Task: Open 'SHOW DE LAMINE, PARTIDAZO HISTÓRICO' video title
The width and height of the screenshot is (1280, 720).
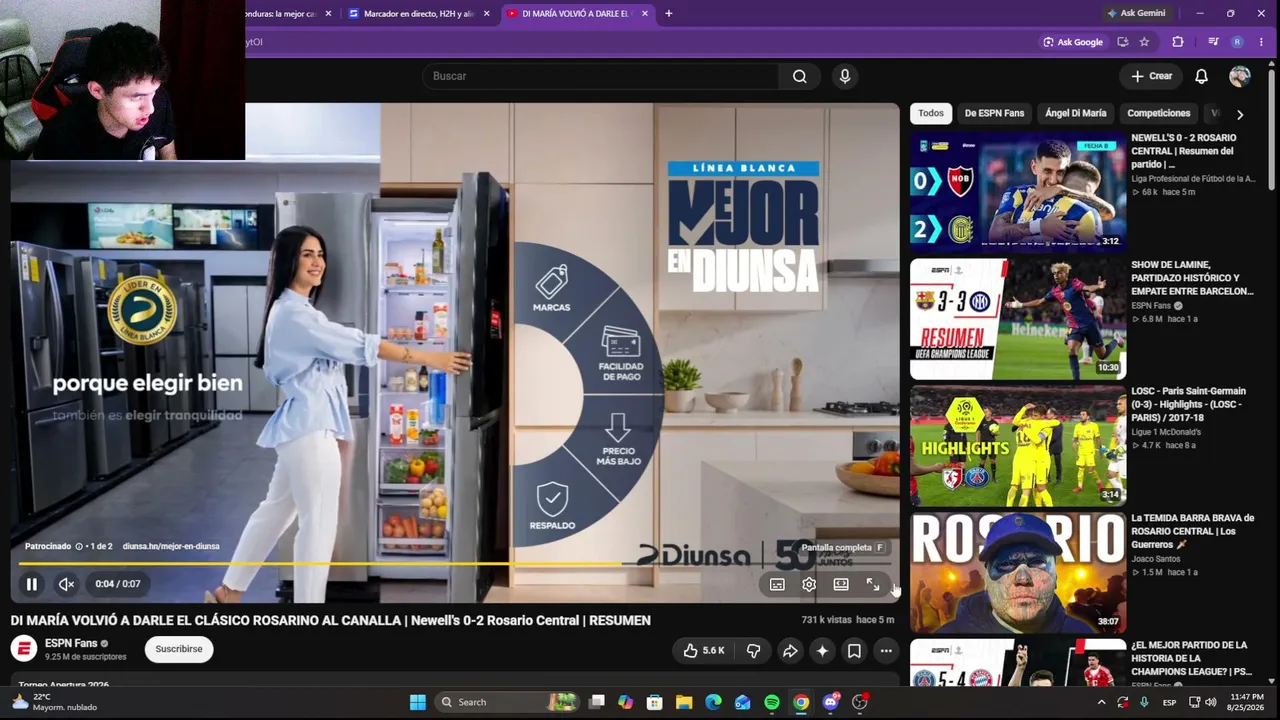Action: coord(1192,278)
